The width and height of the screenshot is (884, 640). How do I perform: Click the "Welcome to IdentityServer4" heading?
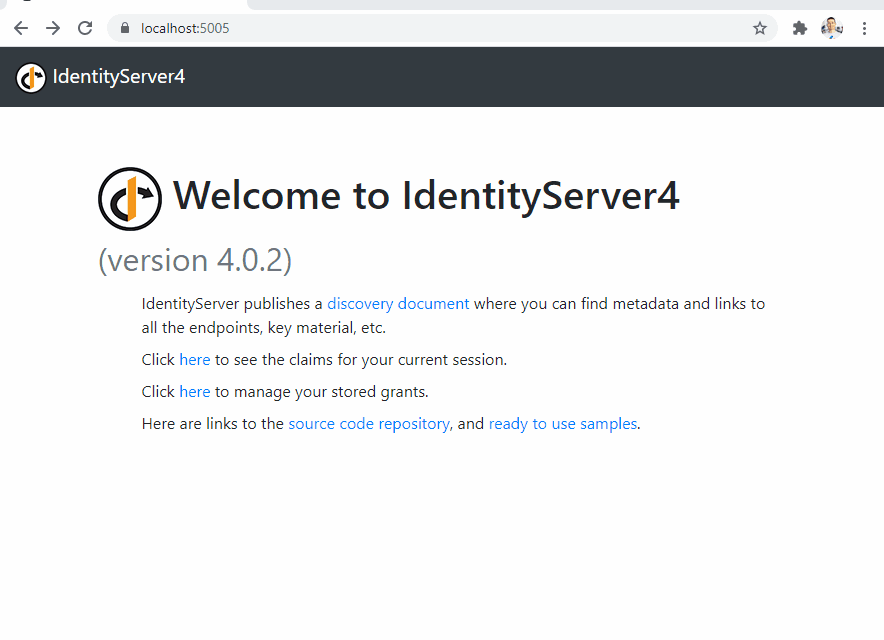[x=426, y=196]
